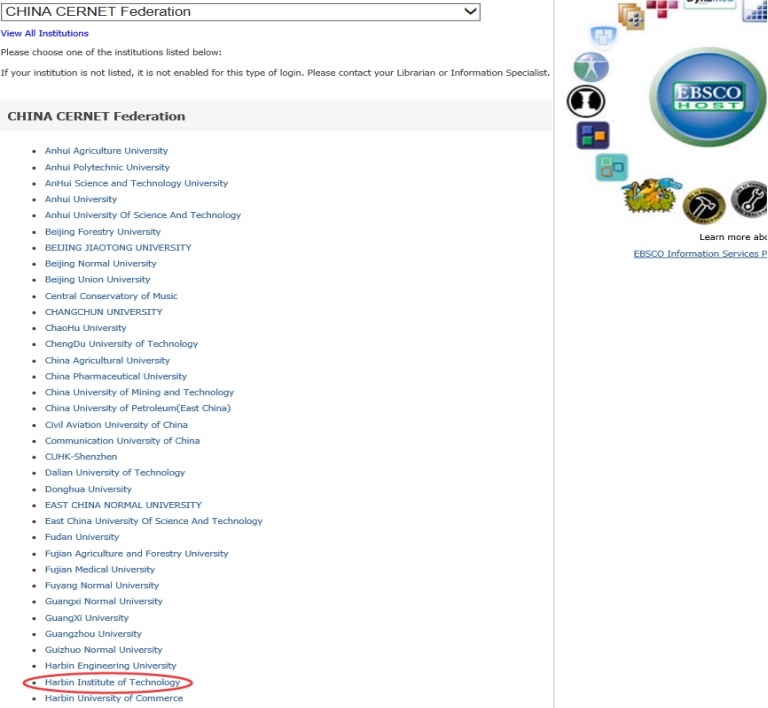Pick BEIJING JIAOTONG UNIVERSITY
This screenshot has width=768, height=708.
118,248
